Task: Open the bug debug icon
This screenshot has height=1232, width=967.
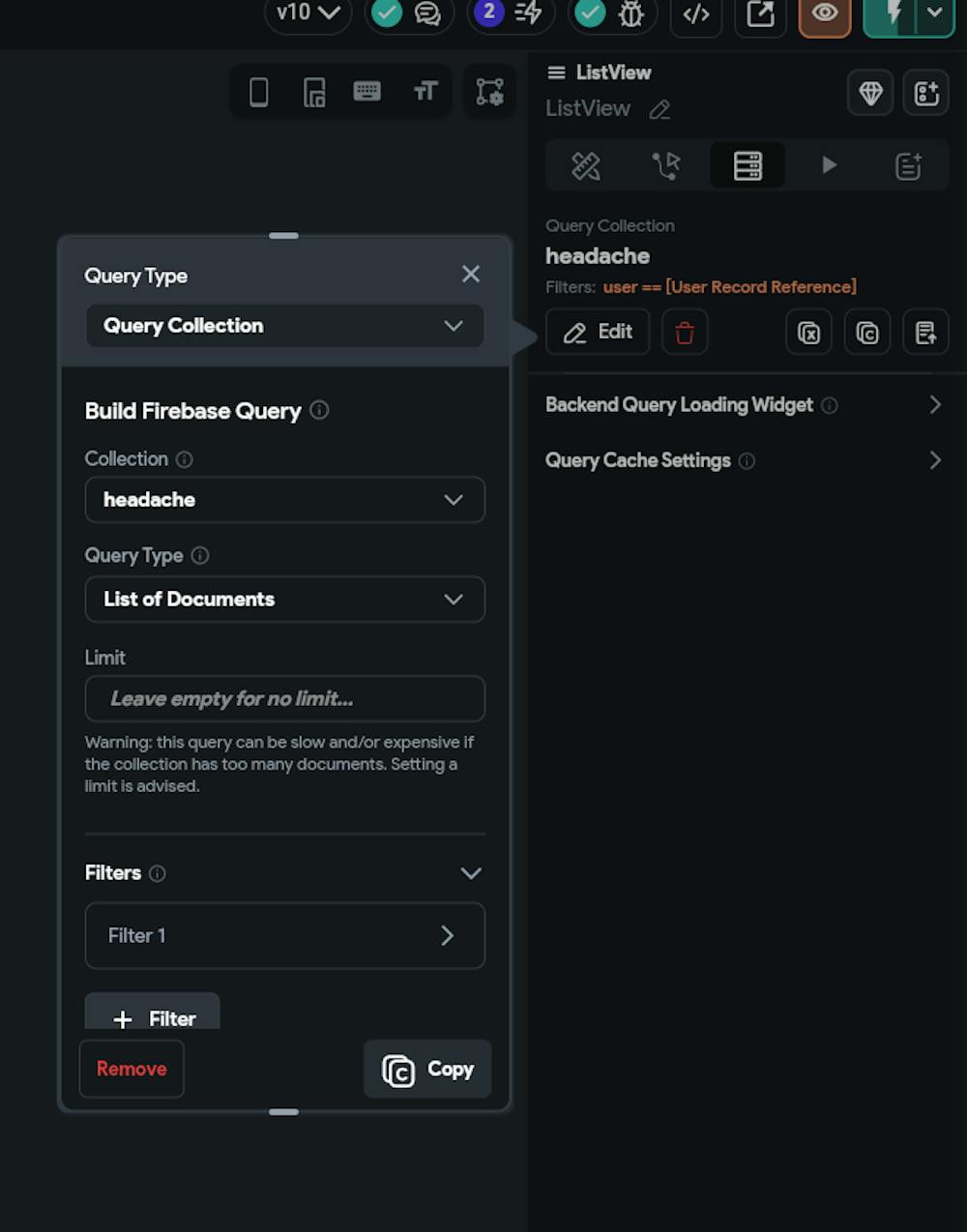Action: pos(630,14)
